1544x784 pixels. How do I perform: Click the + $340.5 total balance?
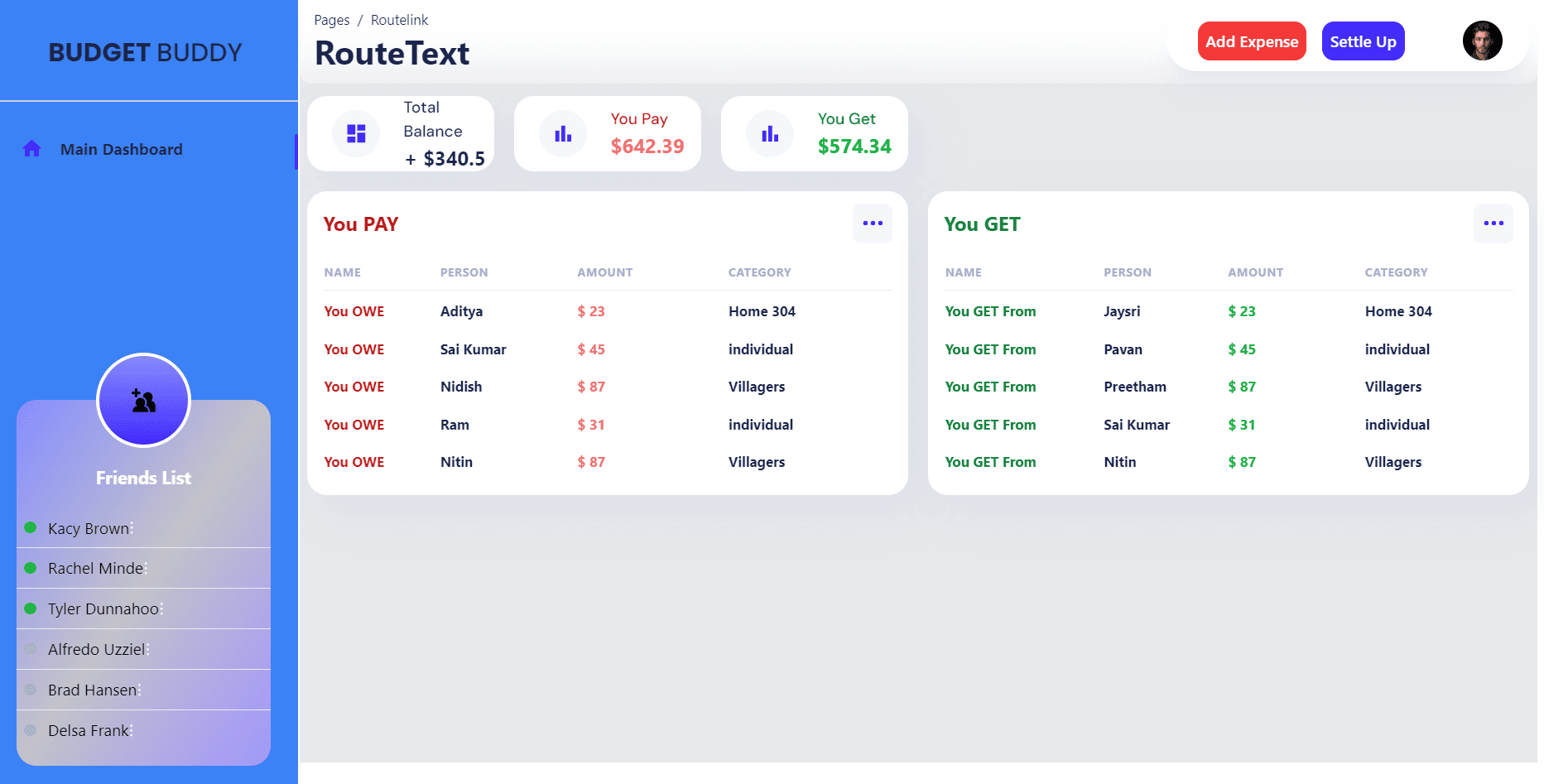445,158
